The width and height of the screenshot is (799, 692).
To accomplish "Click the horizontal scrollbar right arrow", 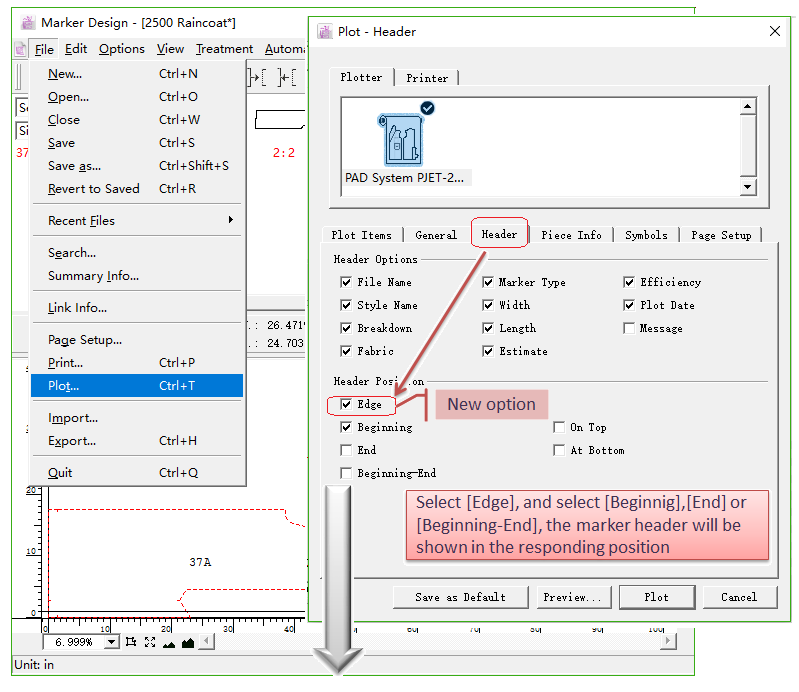I will point(668,641).
